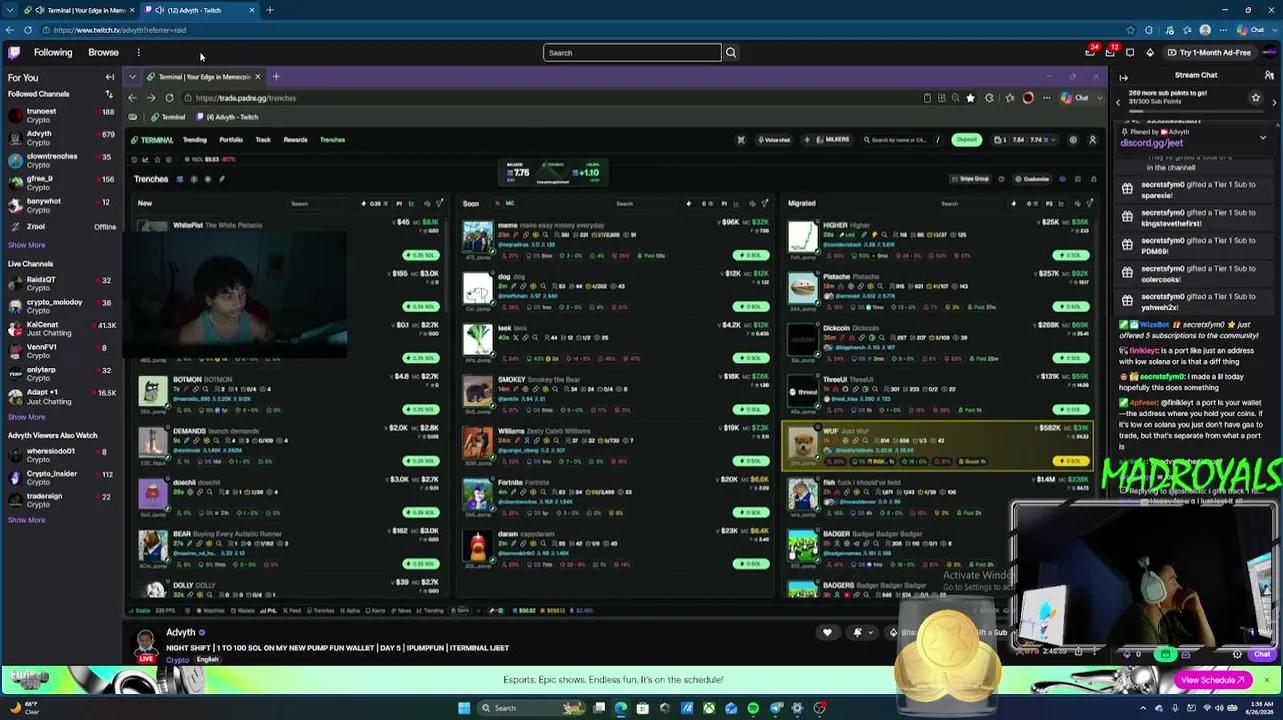1283x720 pixels.
Task: Open the weather widget on taskbar
Action: (x=24, y=708)
